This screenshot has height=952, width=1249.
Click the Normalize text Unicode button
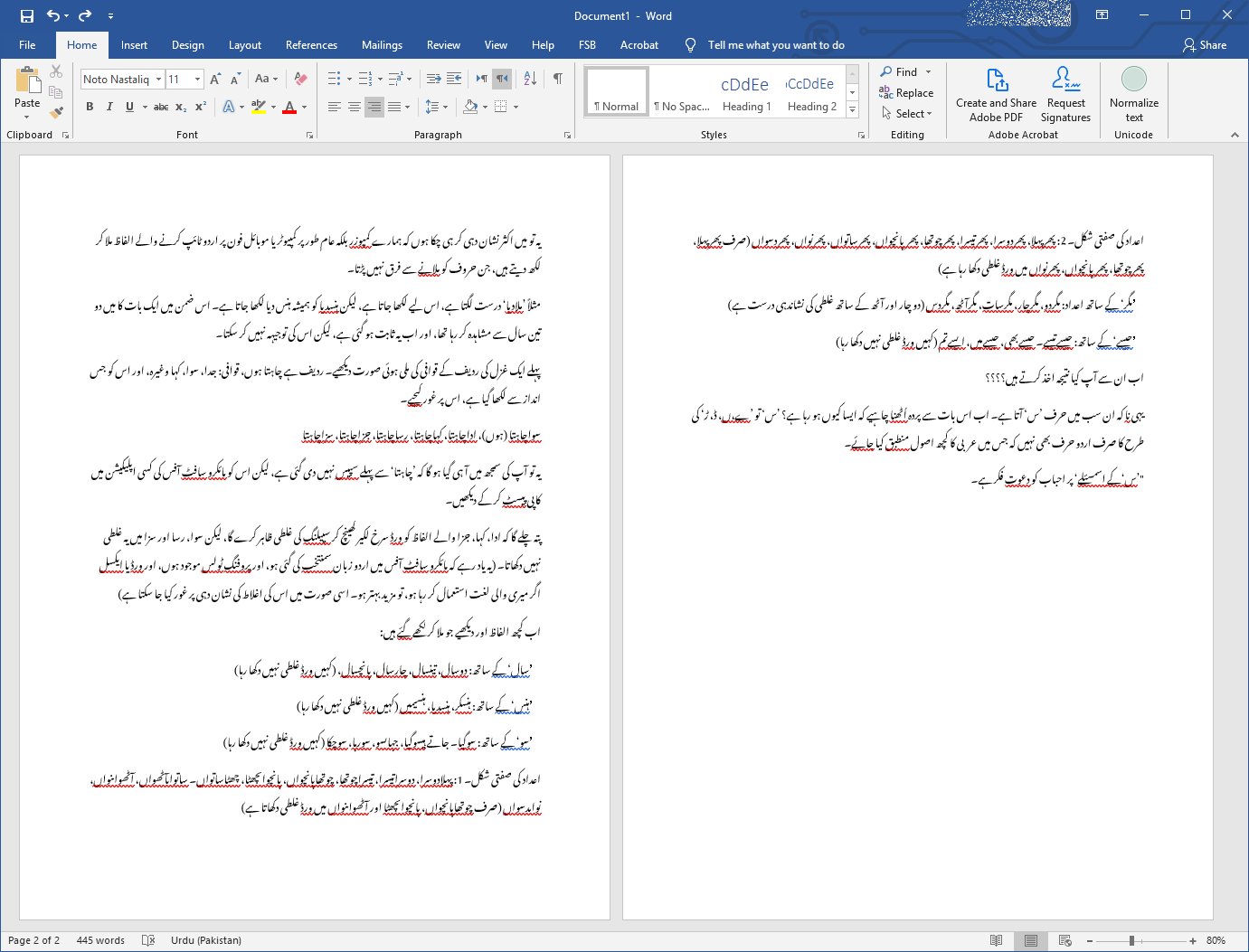point(1134,95)
